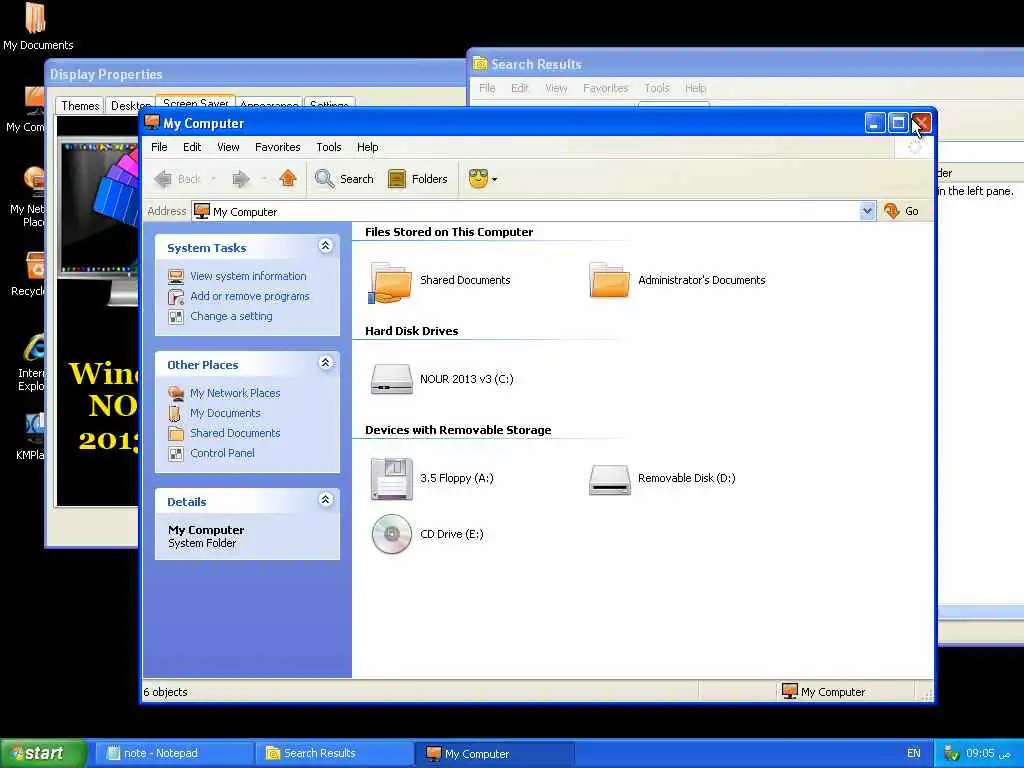Open My Documents link in Other Places
Image resolution: width=1024 pixels, height=768 pixels.
225,413
